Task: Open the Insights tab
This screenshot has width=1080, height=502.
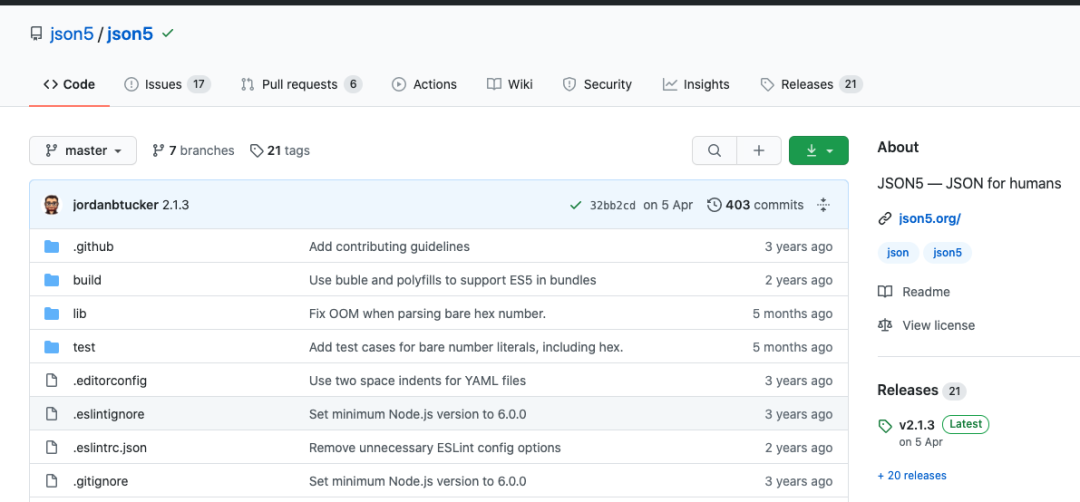Action: pos(696,84)
